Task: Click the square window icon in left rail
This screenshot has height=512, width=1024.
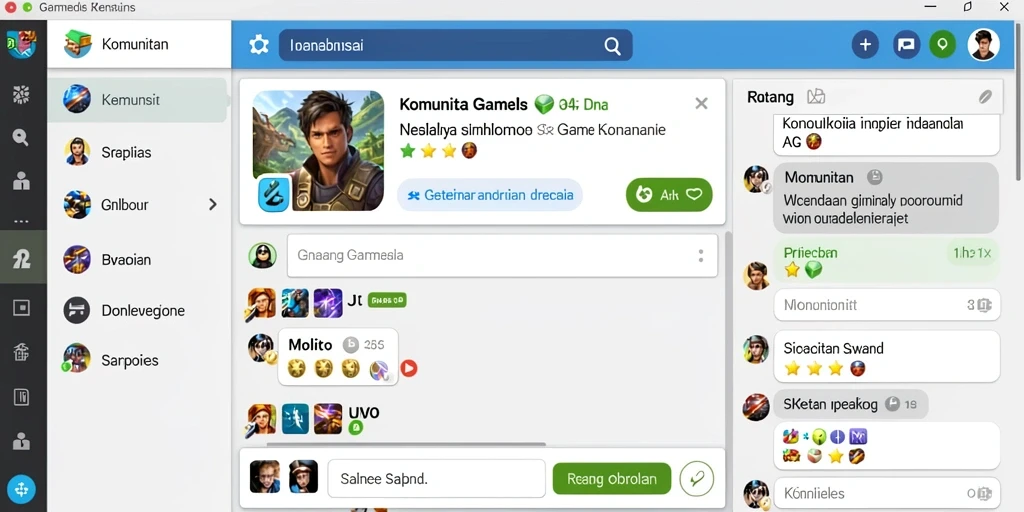Action: tap(22, 308)
